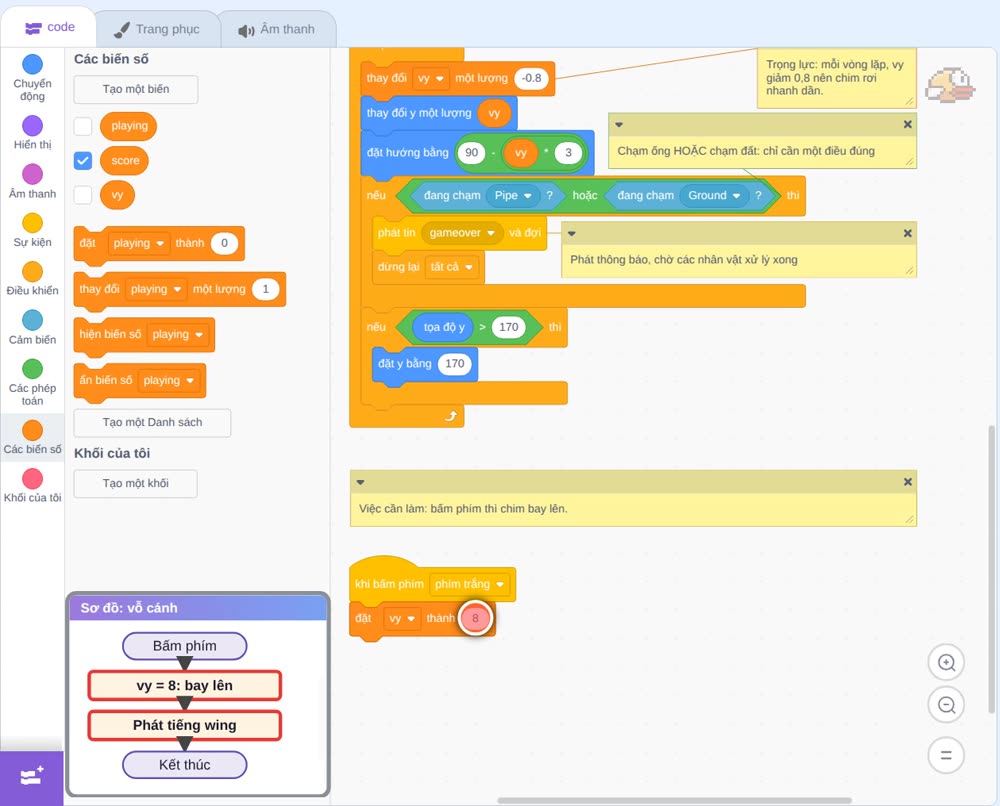Zoom in on the workspace
This screenshot has height=806, width=1000.
click(946, 663)
